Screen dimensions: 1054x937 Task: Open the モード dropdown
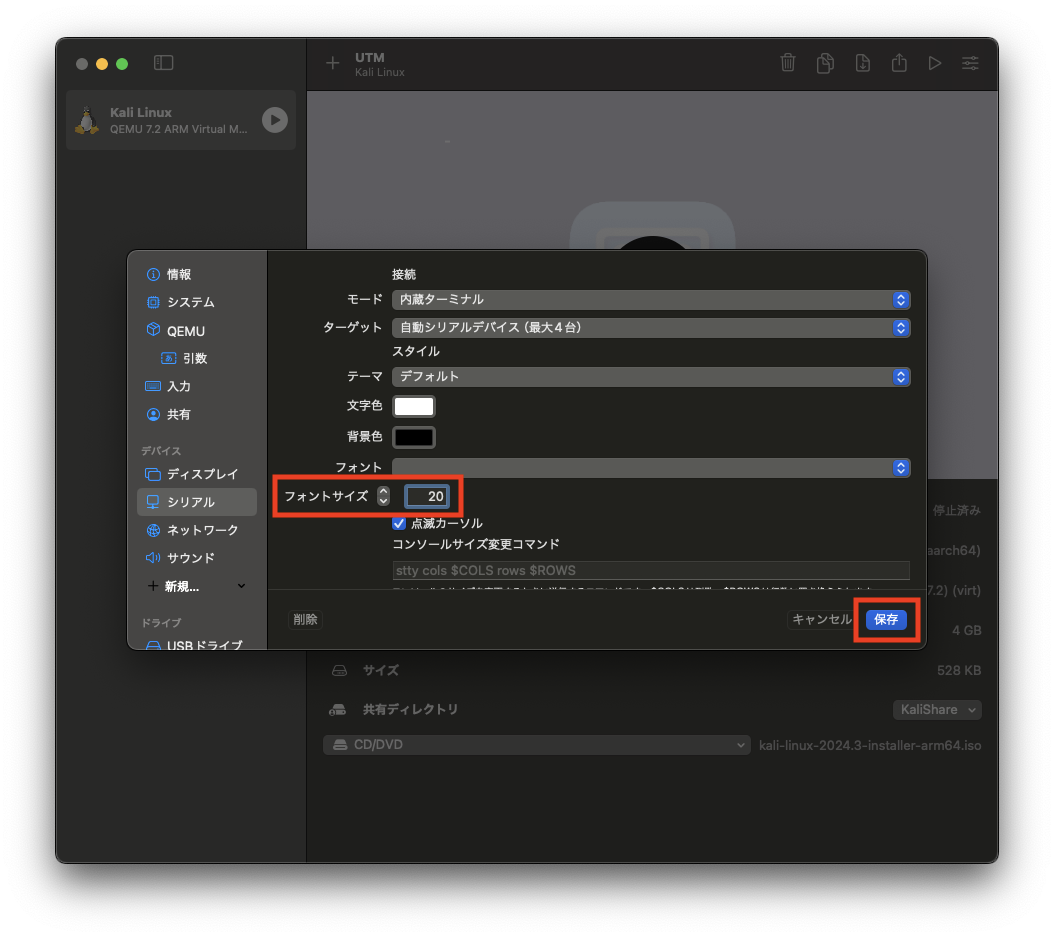[651, 300]
